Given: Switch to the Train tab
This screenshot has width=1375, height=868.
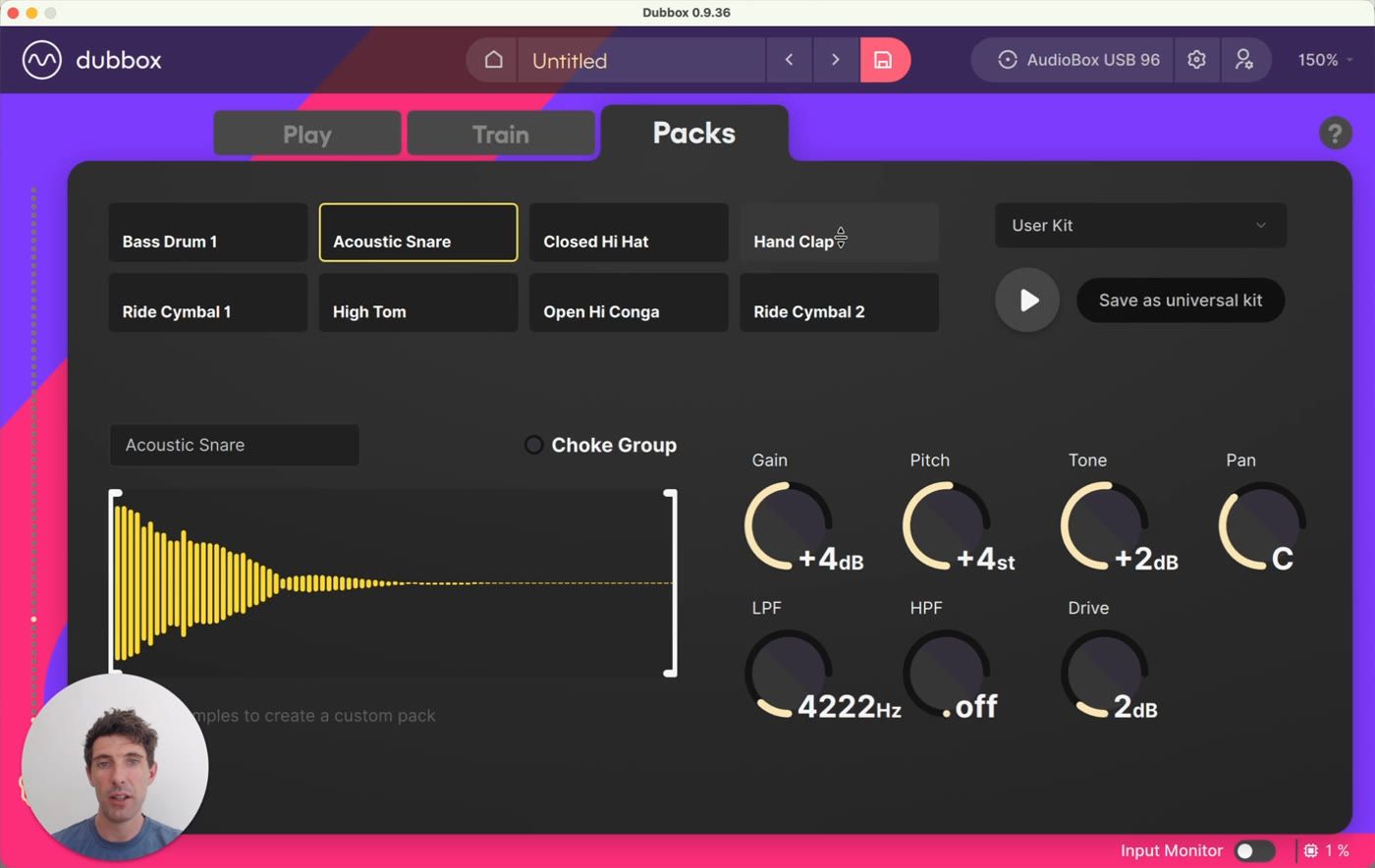Looking at the screenshot, I should pyautogui.click(x=501, y=134).
